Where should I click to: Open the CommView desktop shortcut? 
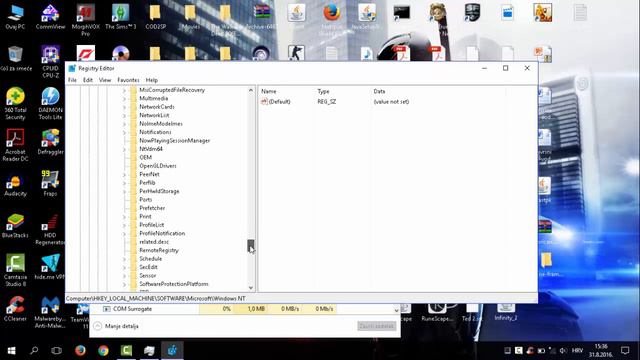point(50,17)
